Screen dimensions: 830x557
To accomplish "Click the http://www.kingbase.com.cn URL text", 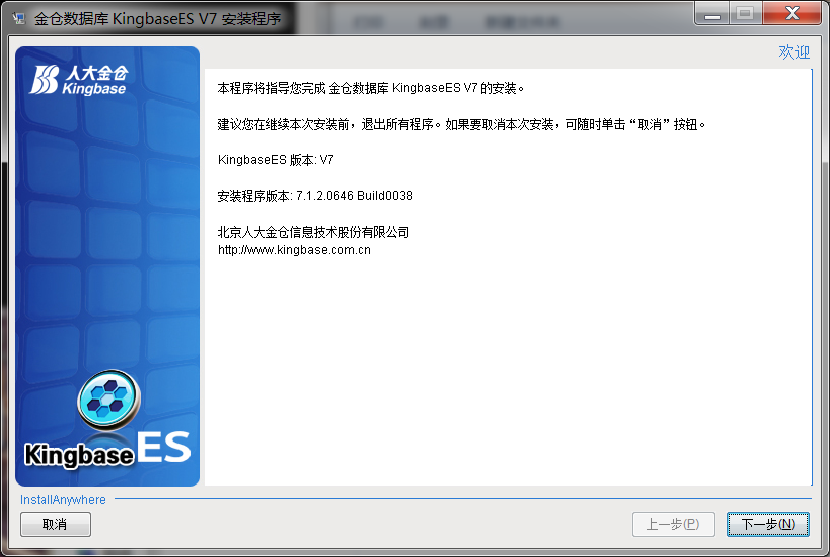I will [294, 250].
